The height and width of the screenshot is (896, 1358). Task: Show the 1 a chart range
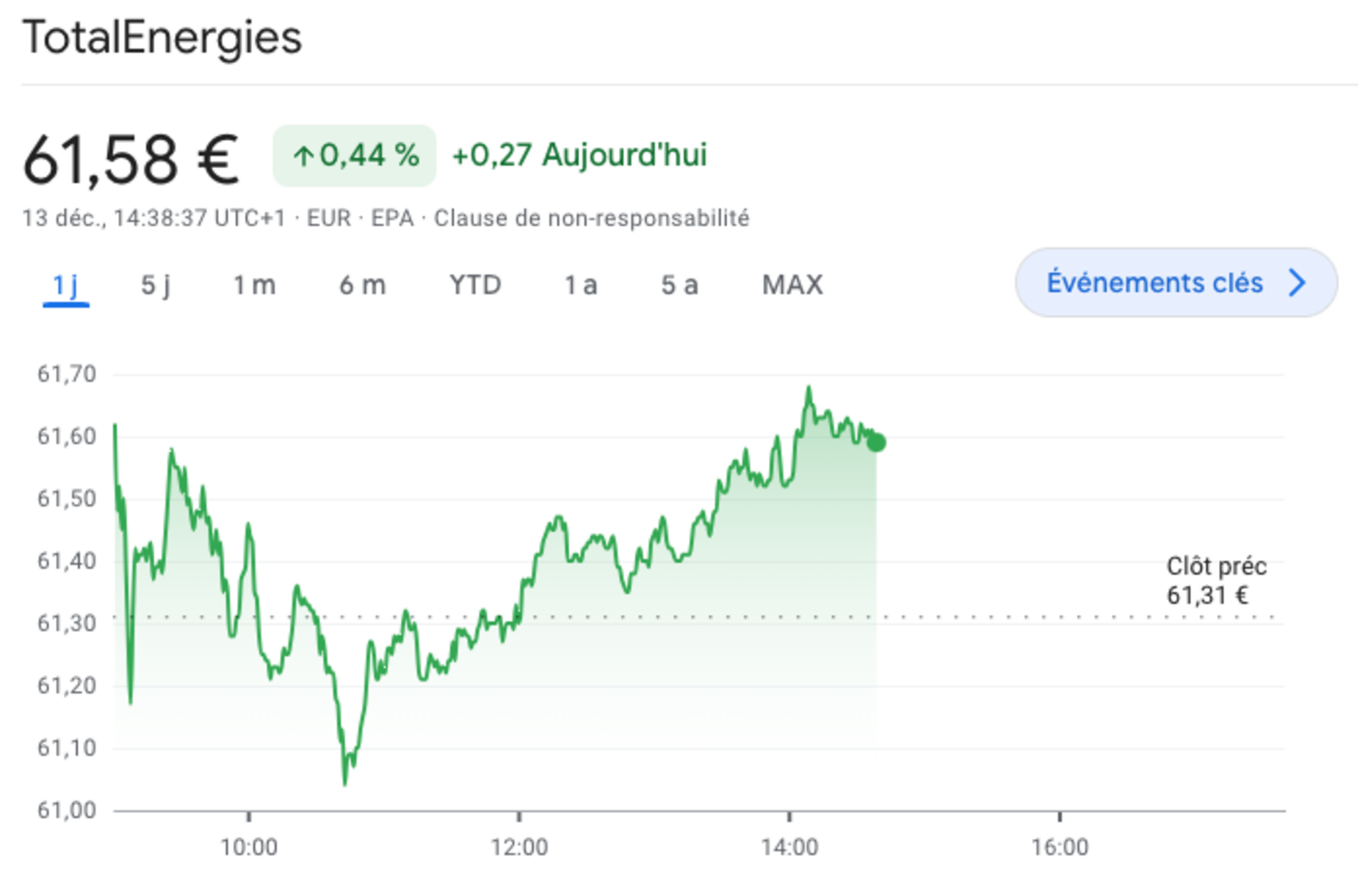tap(581, 286)
